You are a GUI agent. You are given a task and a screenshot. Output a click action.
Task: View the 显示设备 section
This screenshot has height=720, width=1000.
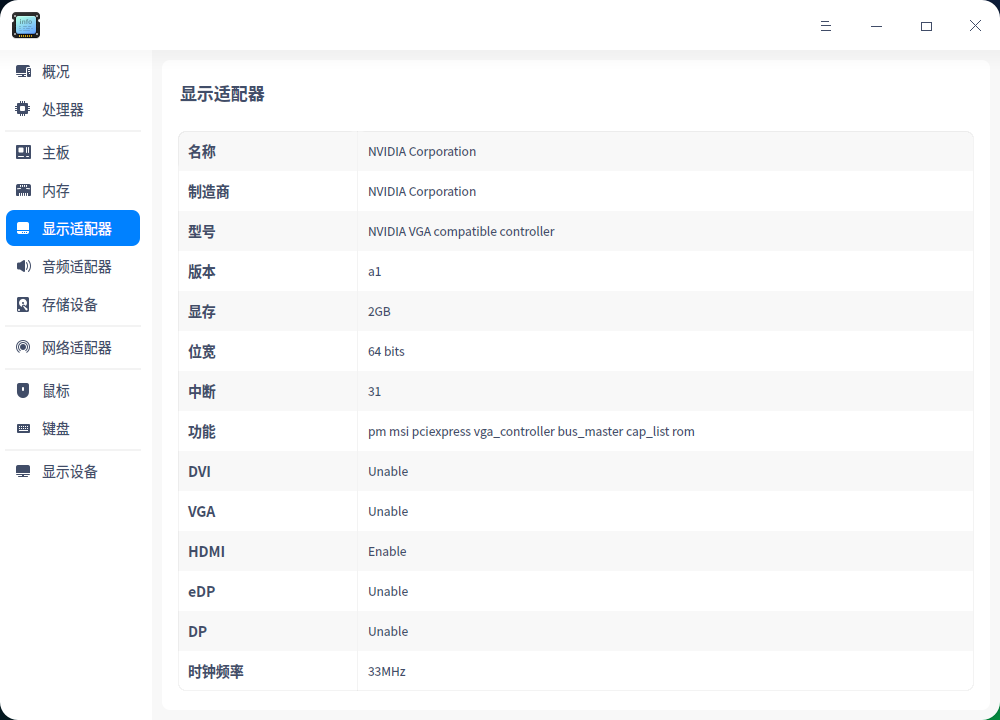[73, 471]
